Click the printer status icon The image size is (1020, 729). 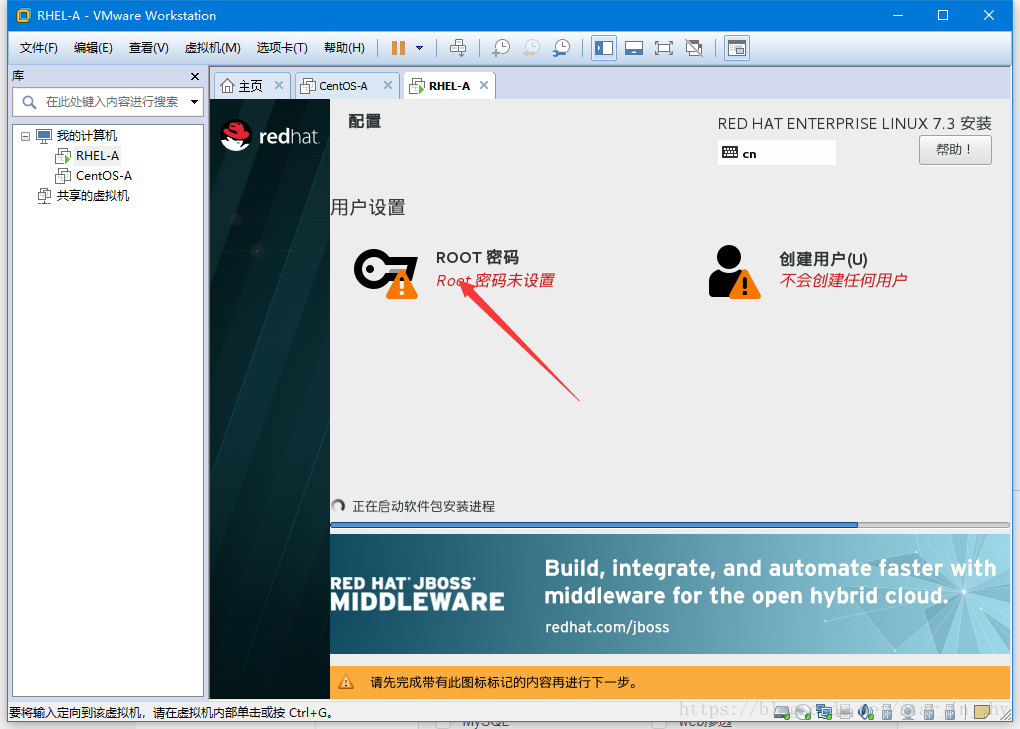pos(845,712)
